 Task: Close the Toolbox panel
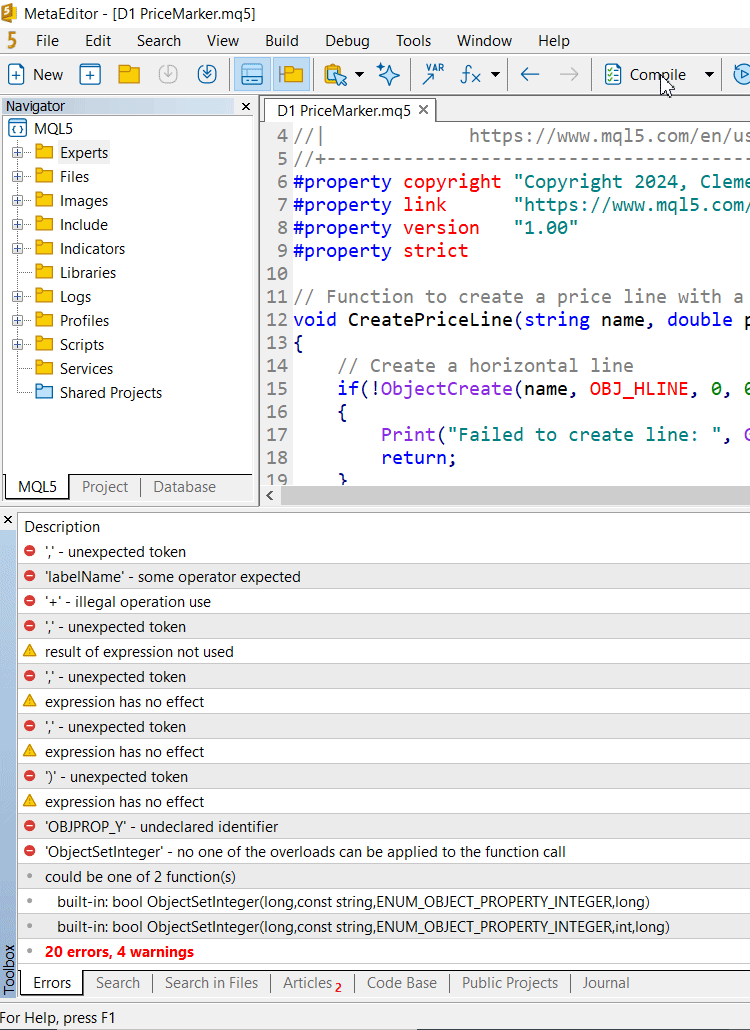(x=8, y=520)
